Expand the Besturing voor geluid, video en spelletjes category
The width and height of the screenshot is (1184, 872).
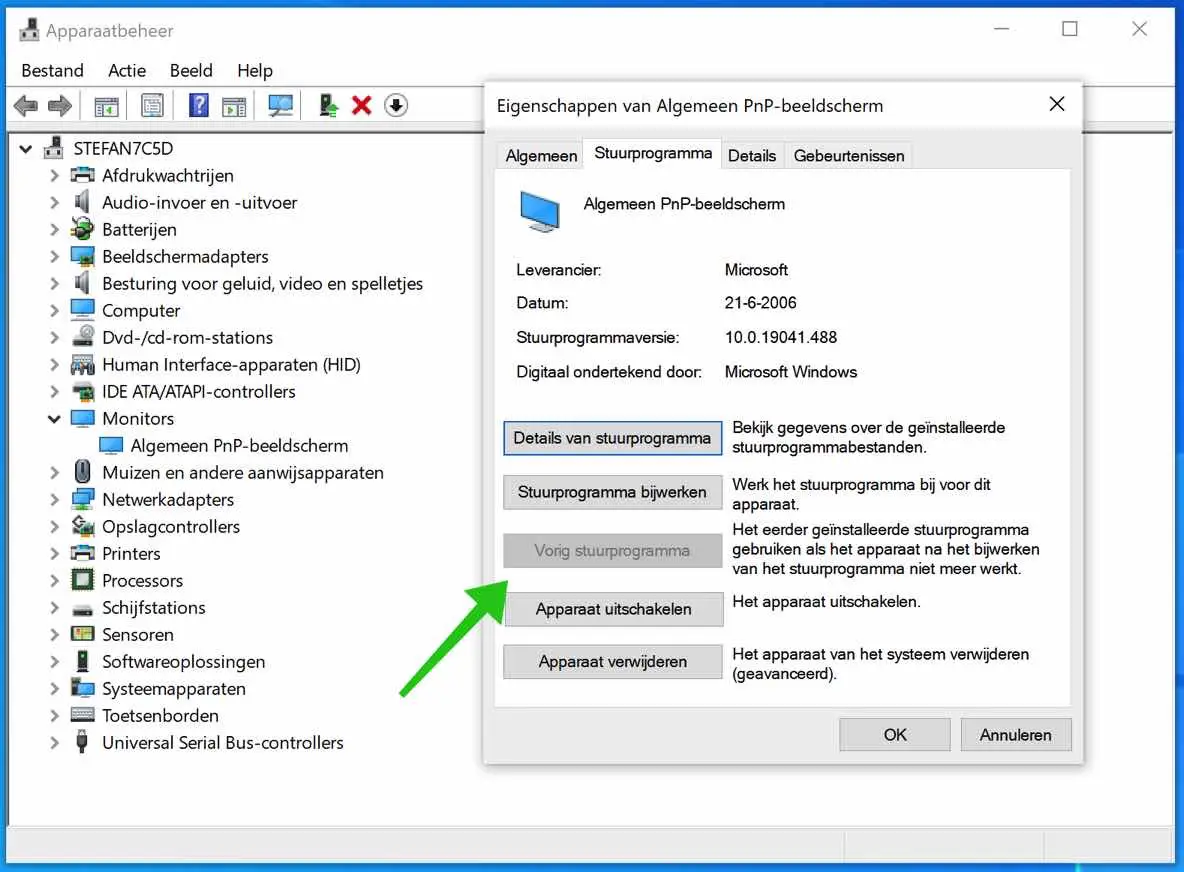click(54, 283)
